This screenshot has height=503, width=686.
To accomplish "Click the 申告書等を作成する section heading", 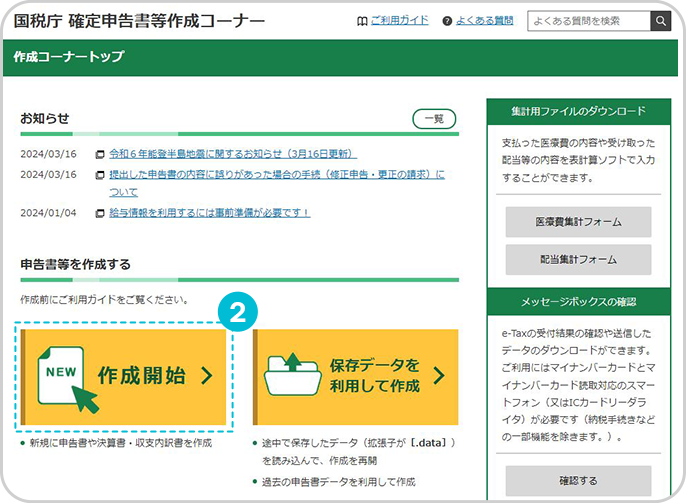I will coord(76,264).
